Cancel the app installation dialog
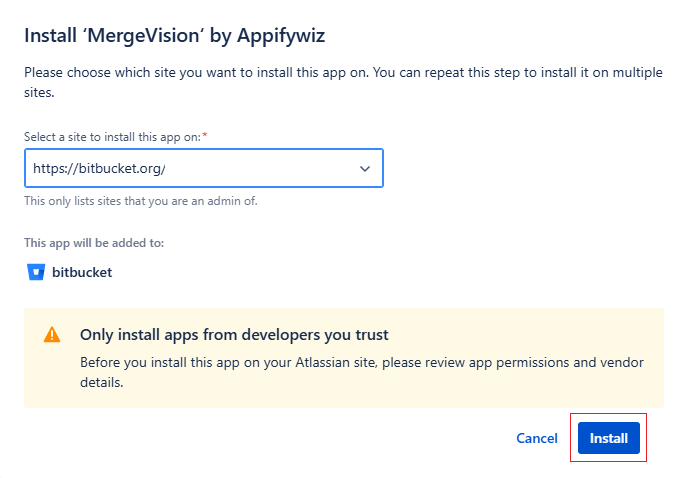This screenshot has width=685, height=478. pyautogui.click(x=537, y=438)
